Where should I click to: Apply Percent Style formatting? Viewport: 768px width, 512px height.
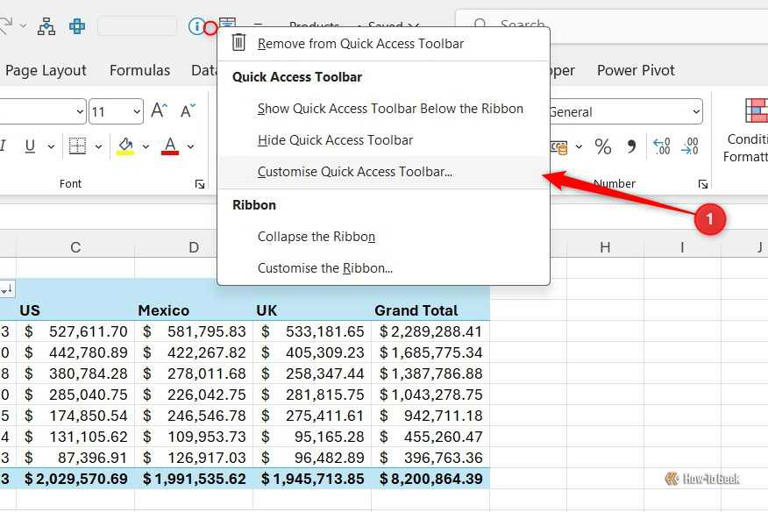coord(603,146)
